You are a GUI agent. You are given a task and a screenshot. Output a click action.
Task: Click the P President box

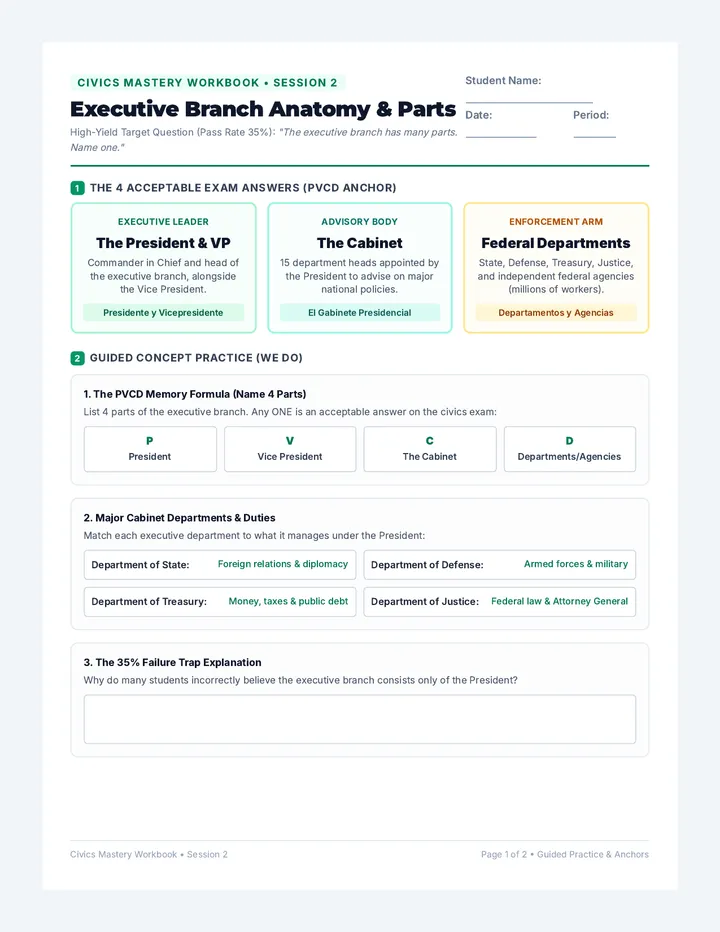(150, 449)
